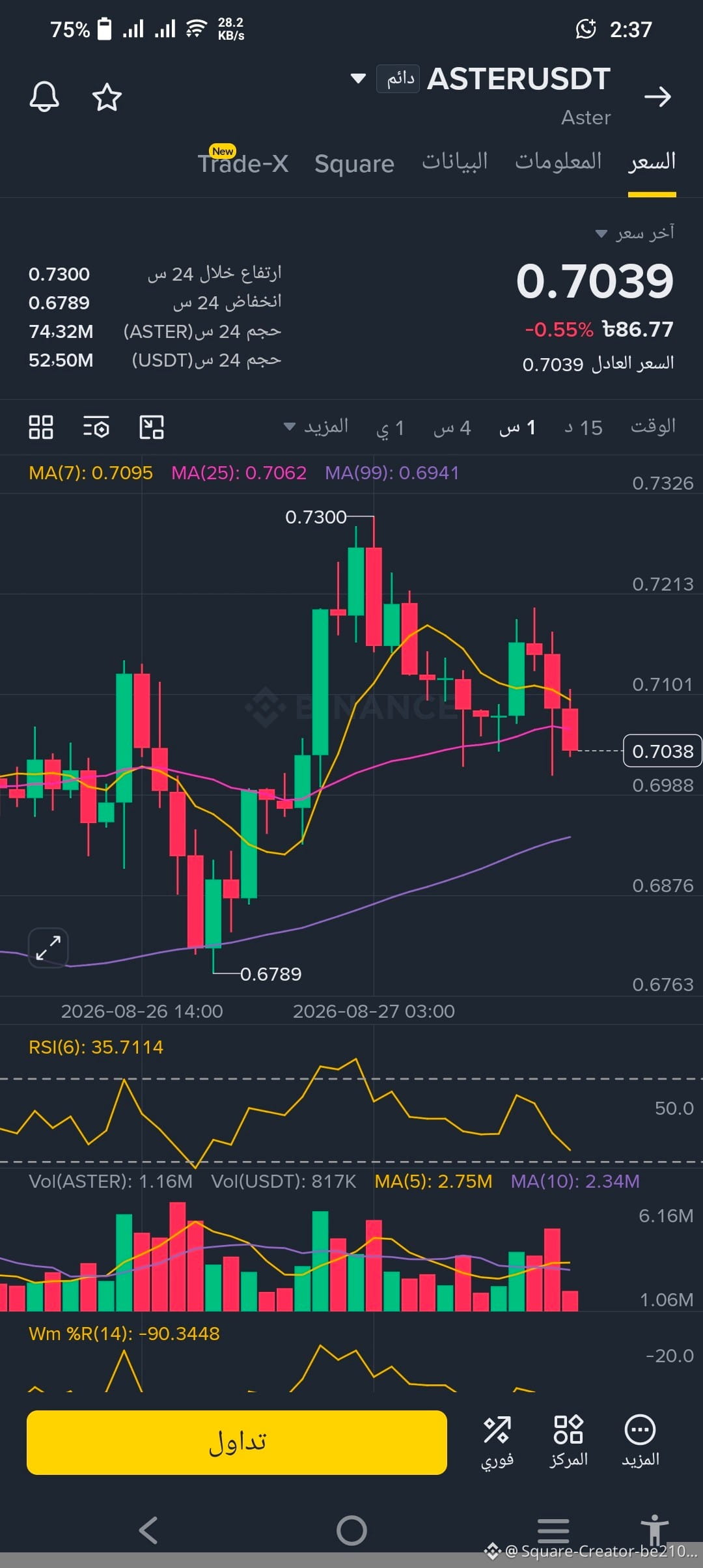The image size is (703, 1568).
Task: Open the المزيد more options icon
Action: tap(641, 1442)
